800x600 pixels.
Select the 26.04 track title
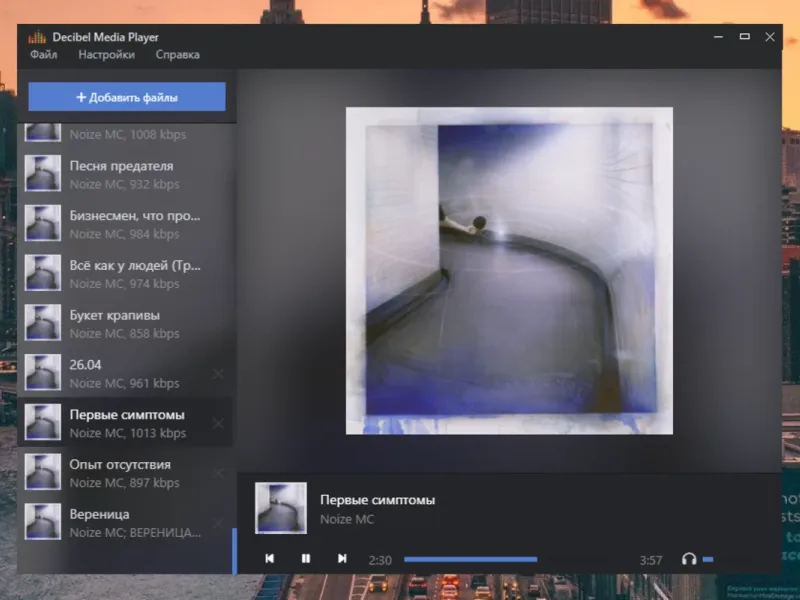[x=85, y=365]
